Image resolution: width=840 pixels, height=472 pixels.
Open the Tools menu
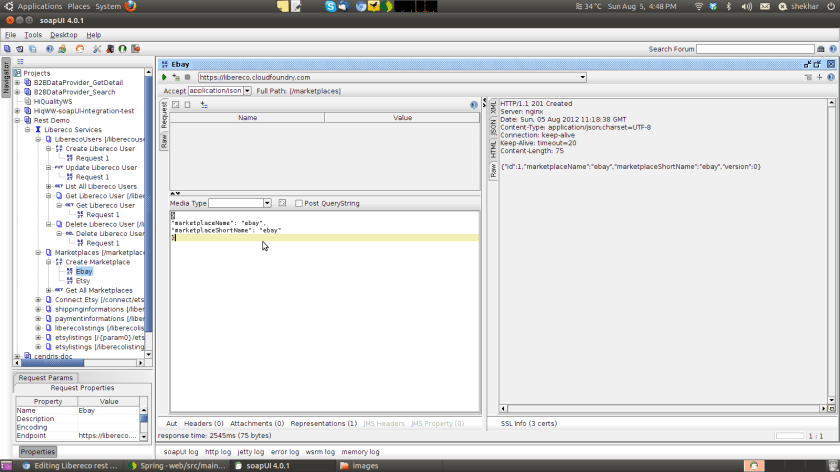click(x=33, y=35)
